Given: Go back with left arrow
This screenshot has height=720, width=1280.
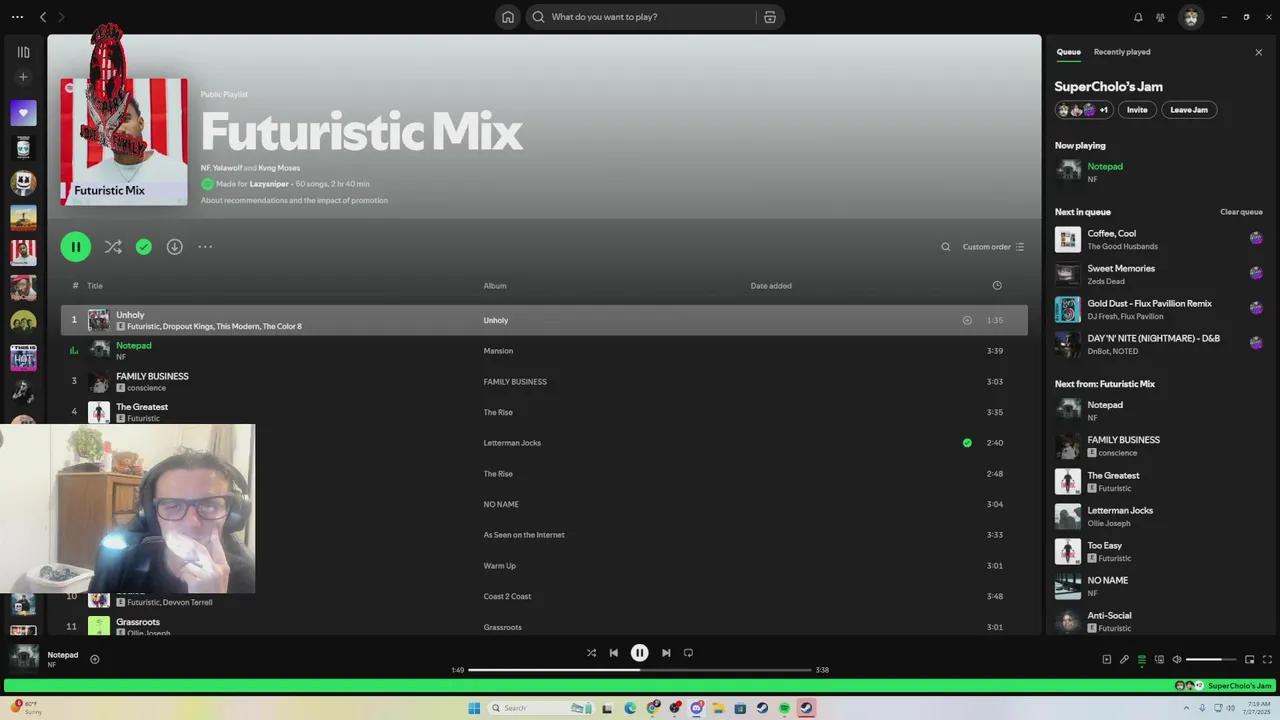Looking at the screenshot, I should (43, 17).
